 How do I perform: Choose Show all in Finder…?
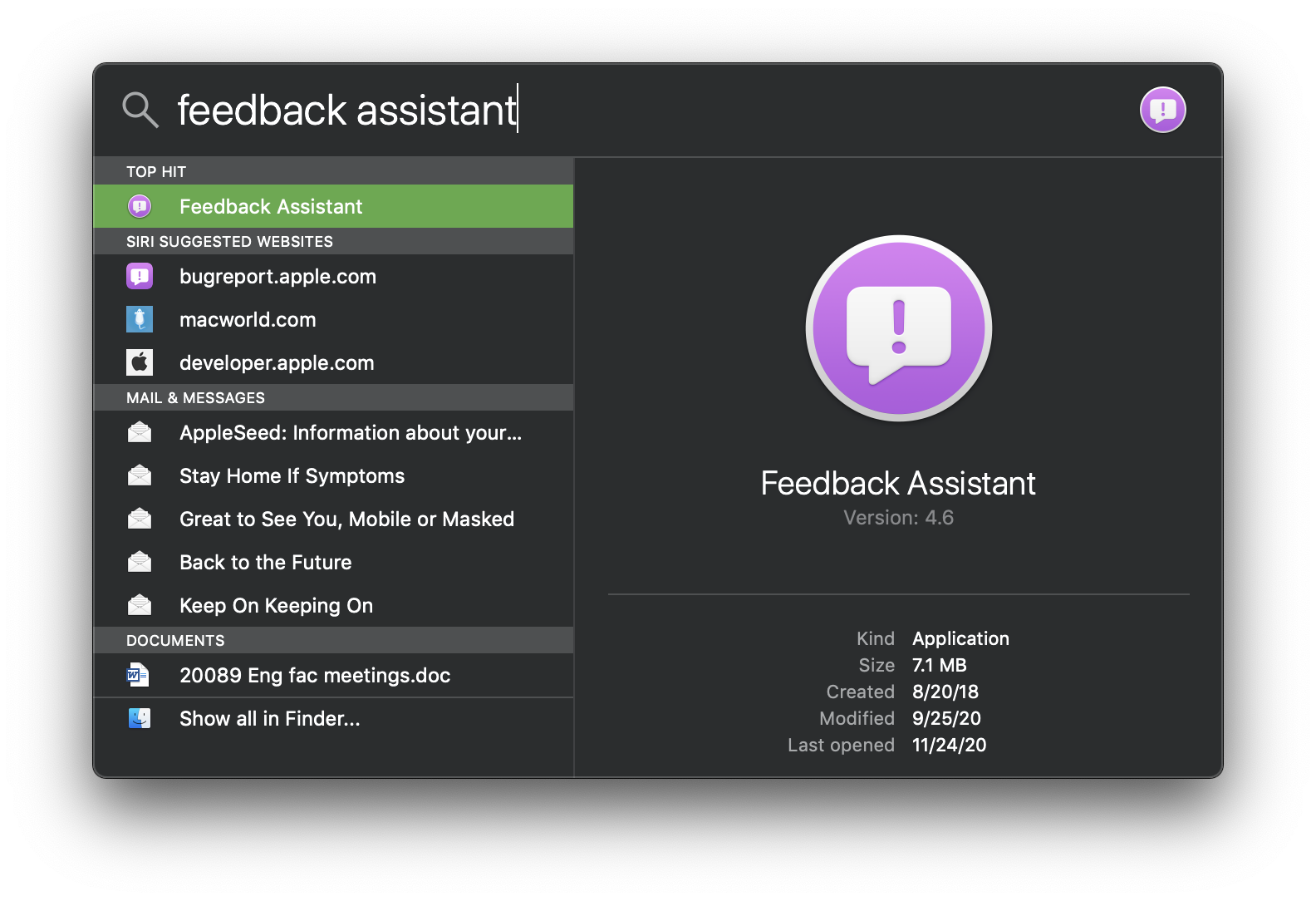click(x=333, y=718)
